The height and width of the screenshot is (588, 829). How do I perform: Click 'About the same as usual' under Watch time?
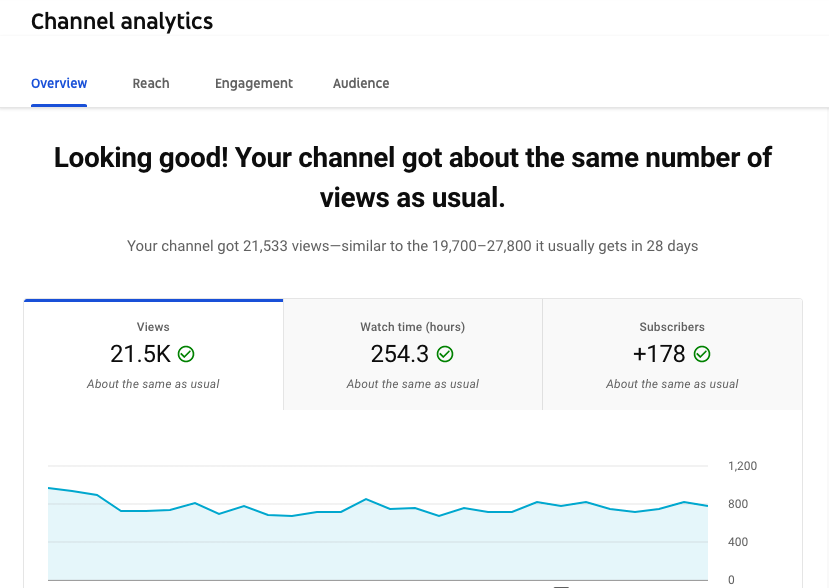pos(413,384)
